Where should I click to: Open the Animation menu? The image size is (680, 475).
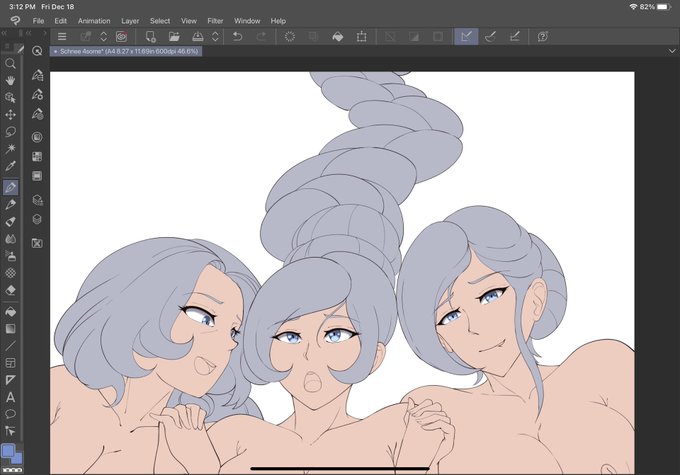tap(94, 21)
